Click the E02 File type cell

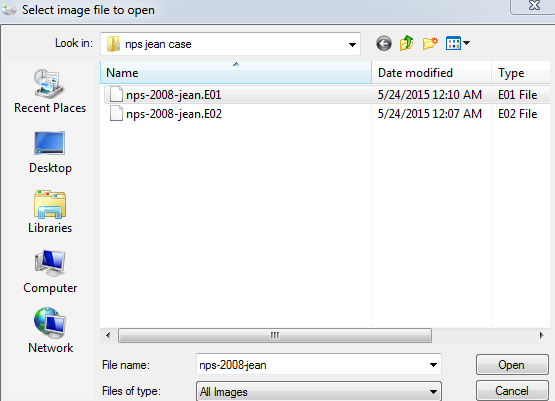517,114
